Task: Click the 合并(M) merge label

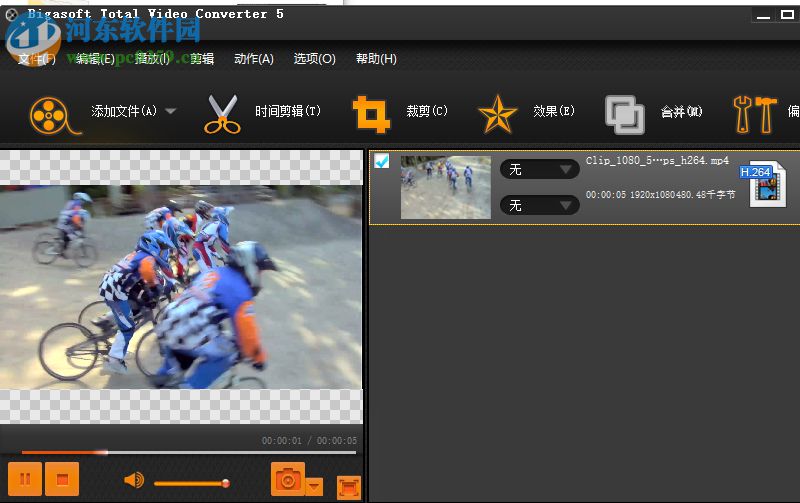Action: pyautogui.click(x=682, y=111)
